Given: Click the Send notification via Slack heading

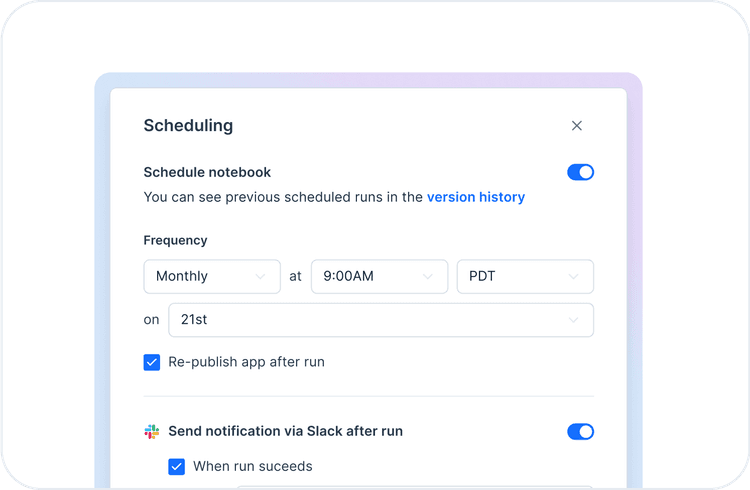Looking at the screenshot, I should tap(285, 432).
